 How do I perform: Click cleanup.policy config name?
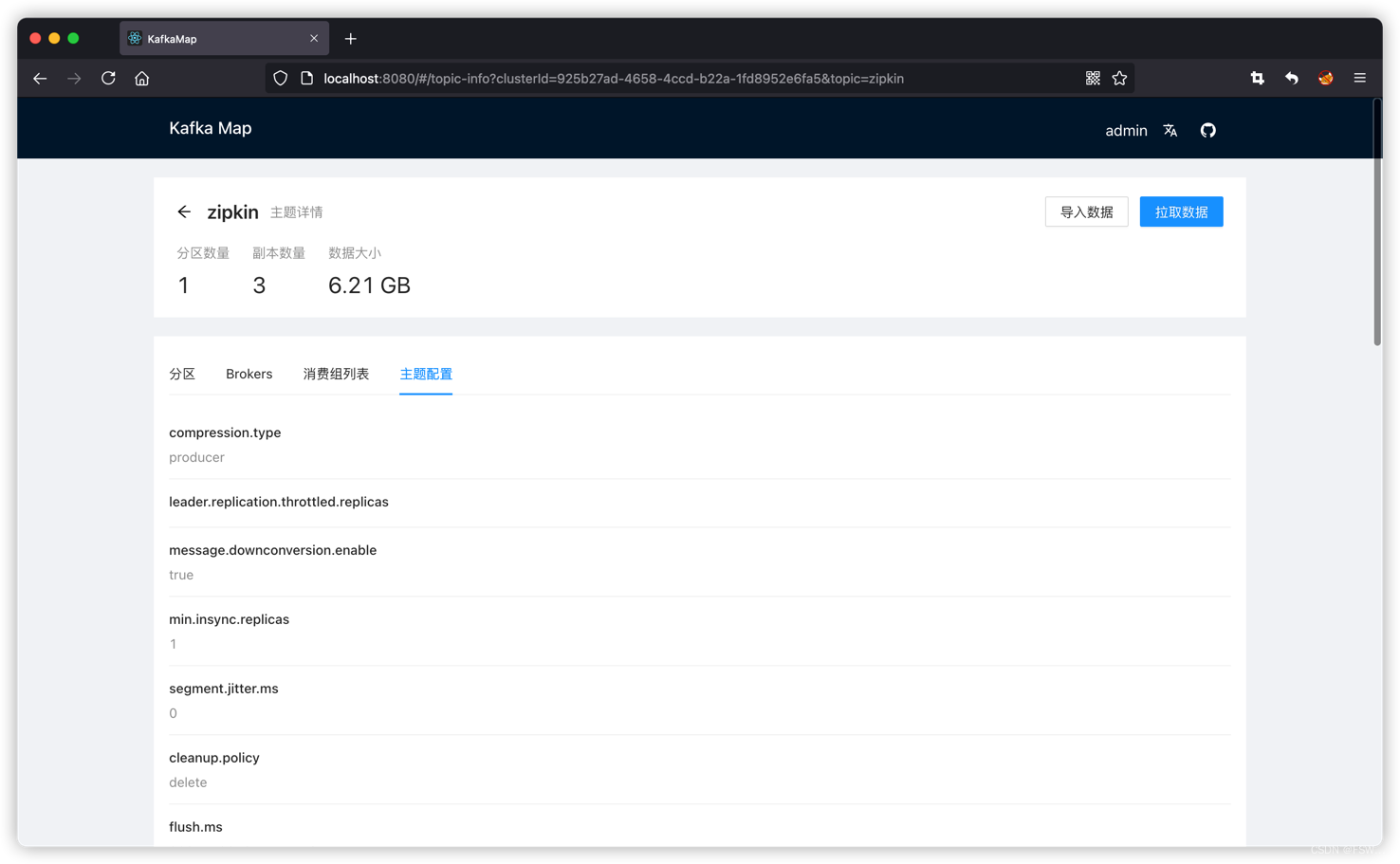coord(214,758)
